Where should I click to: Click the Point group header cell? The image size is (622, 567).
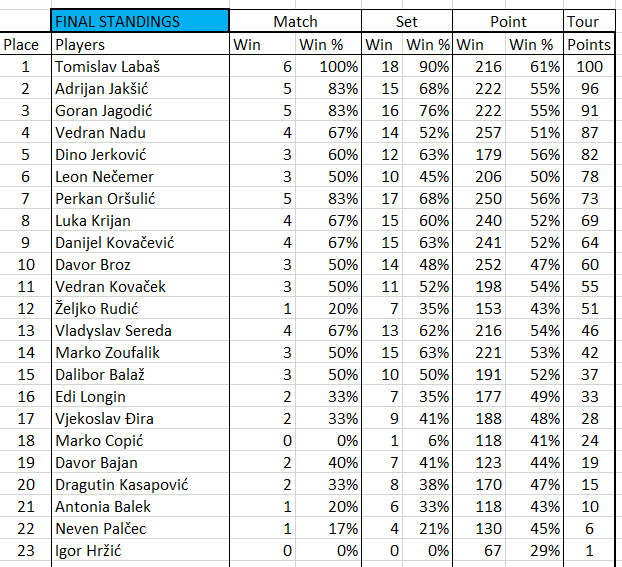click(508, 21)
